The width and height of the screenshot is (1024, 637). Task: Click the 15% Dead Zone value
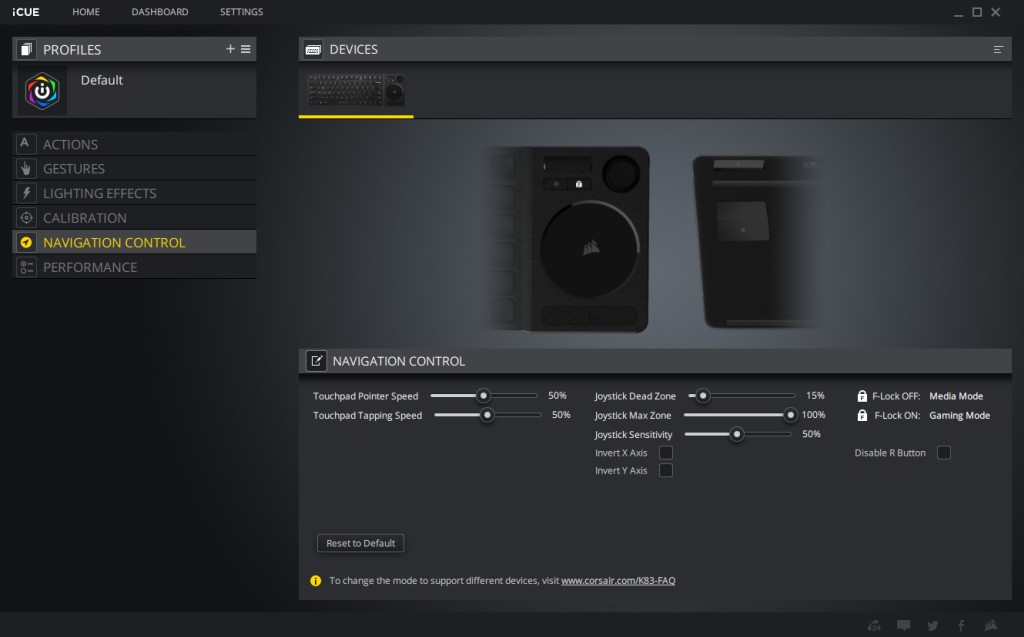[x=815, y=395]
